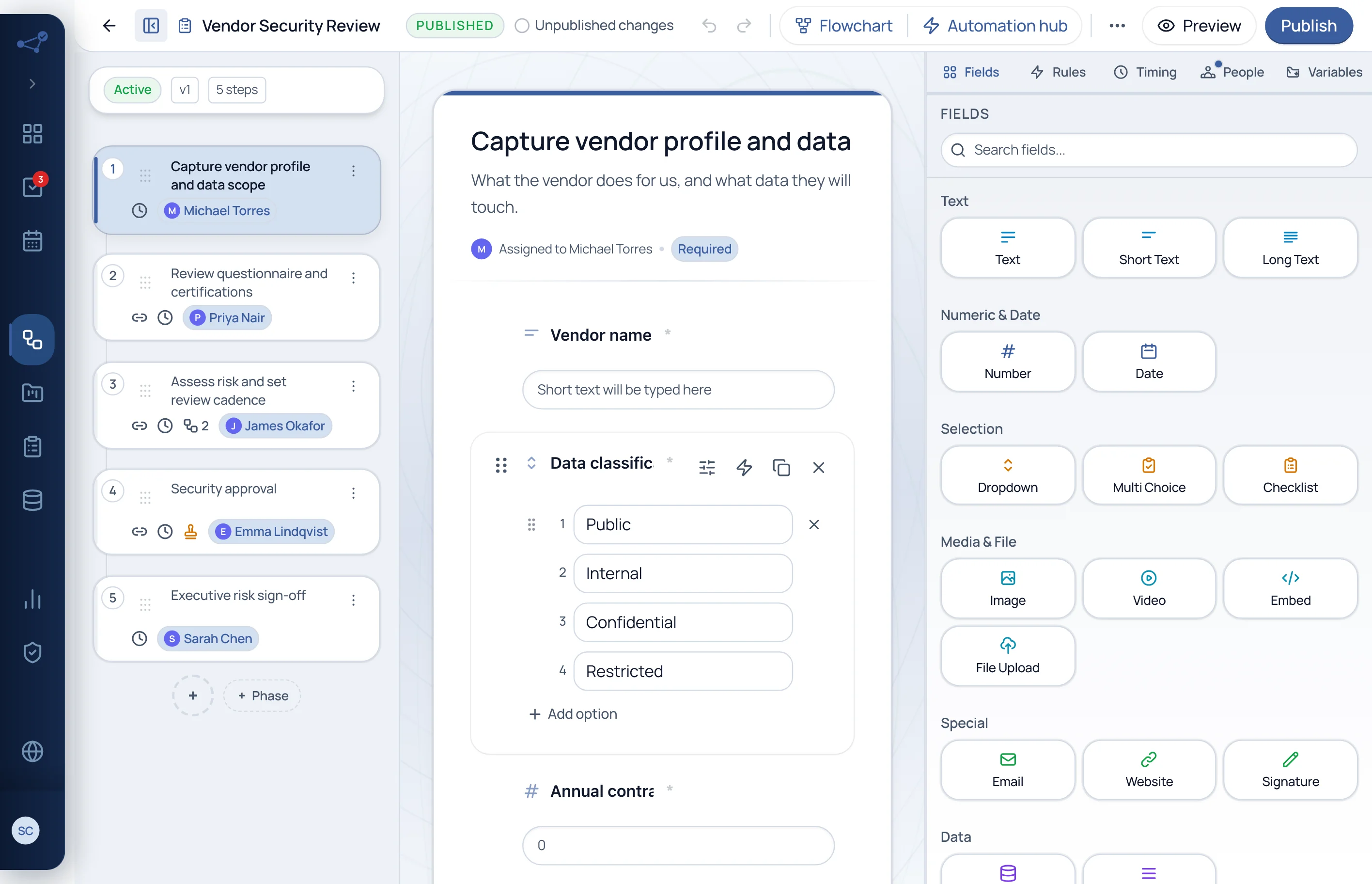Screen dimensions: 1372x884
Task: Click the Vendor name short text input
Action: point(678,390)
